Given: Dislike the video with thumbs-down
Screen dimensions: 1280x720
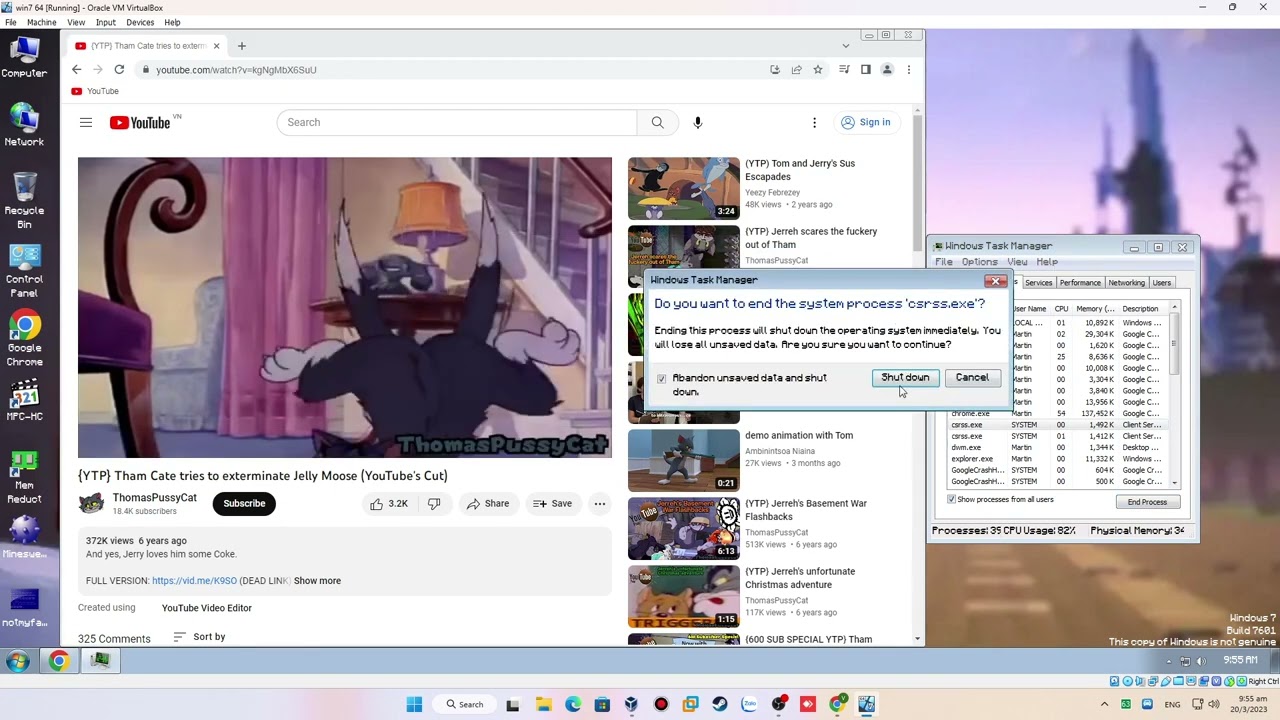Looking at the screenshot, I should tap(434, 503).
